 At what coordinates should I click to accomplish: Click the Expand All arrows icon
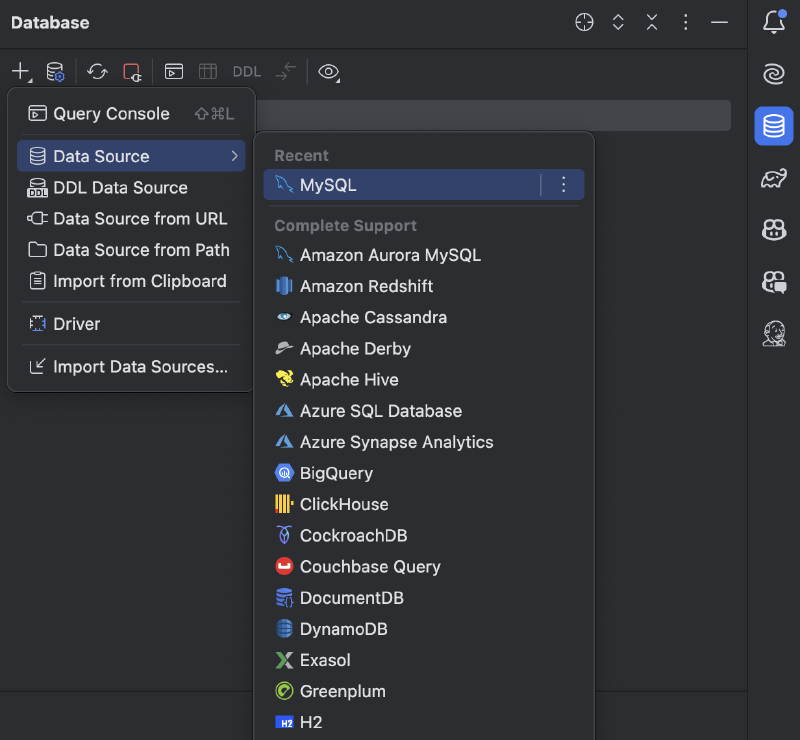[618, 22]
